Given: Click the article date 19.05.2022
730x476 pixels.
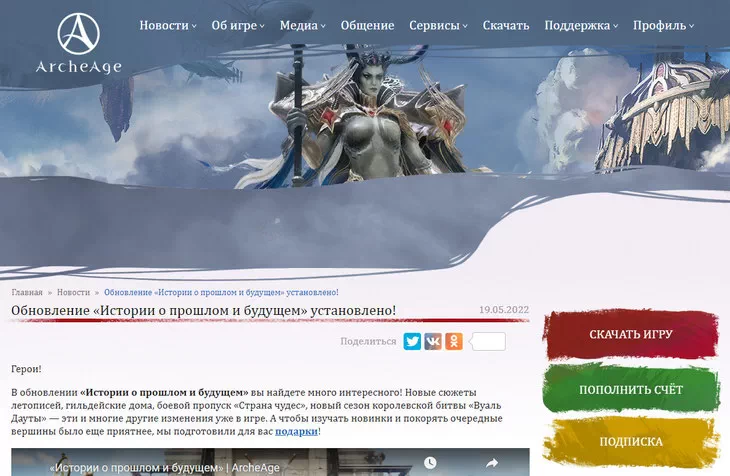Looking at the screenshot, I should [504, 310].
